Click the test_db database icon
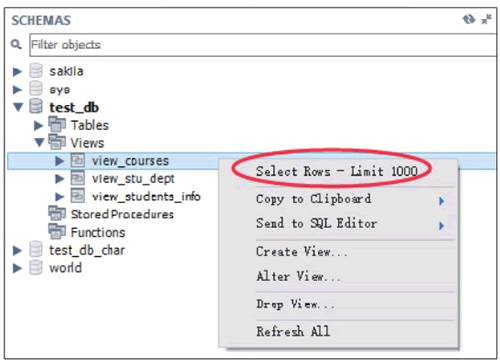 [x=36, y=106]
